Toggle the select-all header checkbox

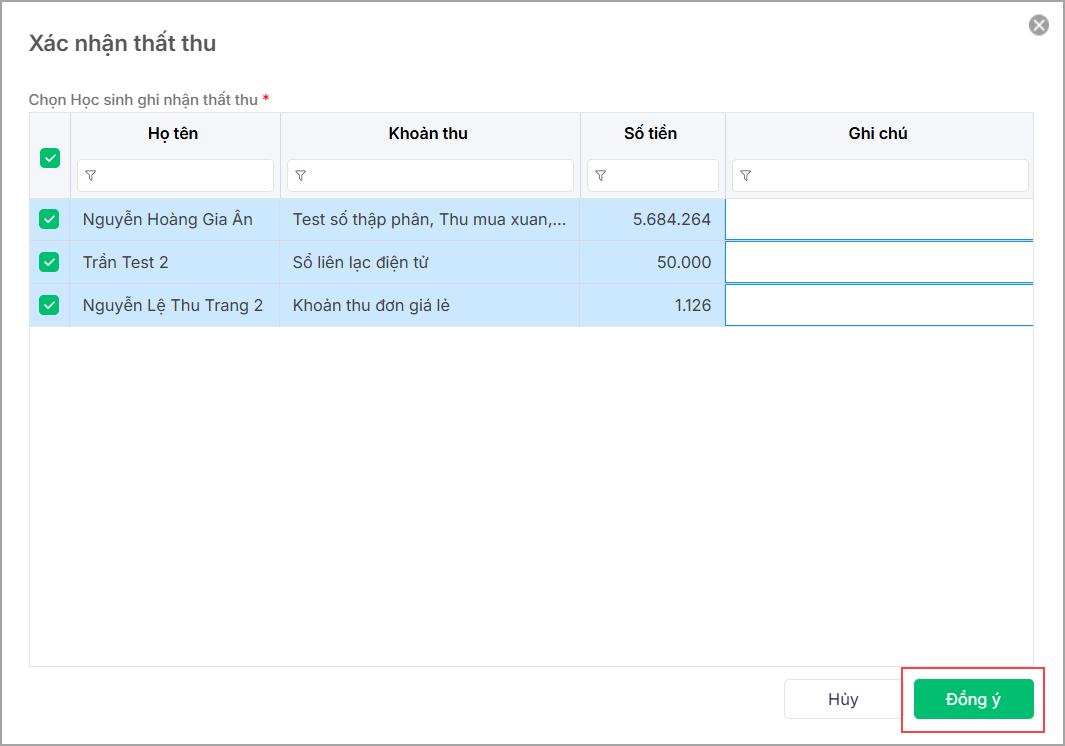[49, 158]
